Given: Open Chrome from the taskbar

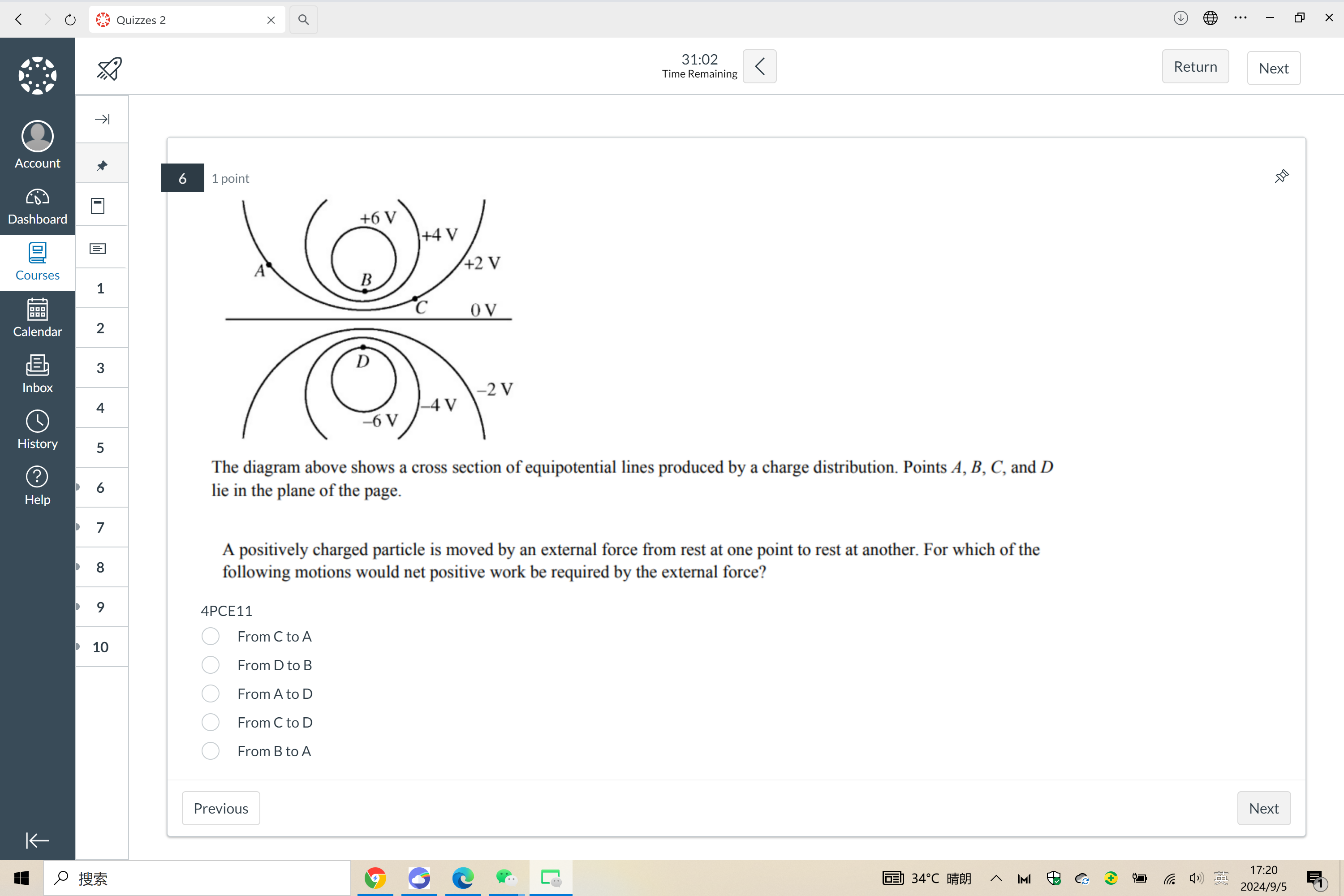Looking at the screenshot, I should pos(375,878).
